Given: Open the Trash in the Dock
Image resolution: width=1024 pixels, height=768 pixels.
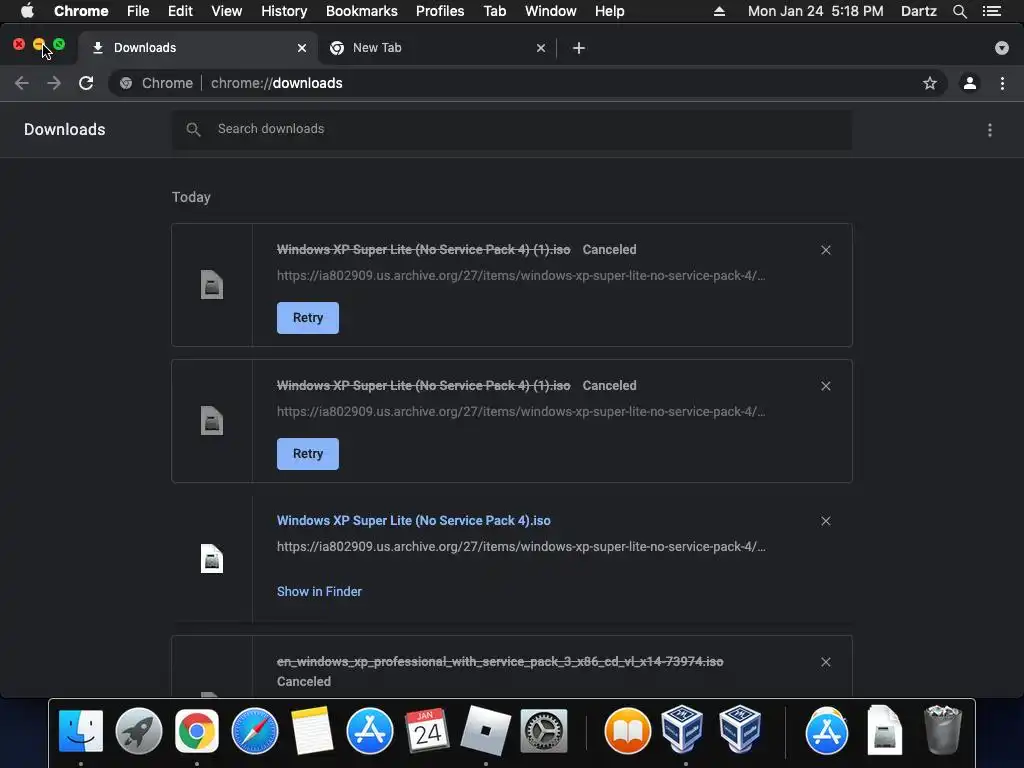Looking at the screenshot, I should (x=942, y=729).
